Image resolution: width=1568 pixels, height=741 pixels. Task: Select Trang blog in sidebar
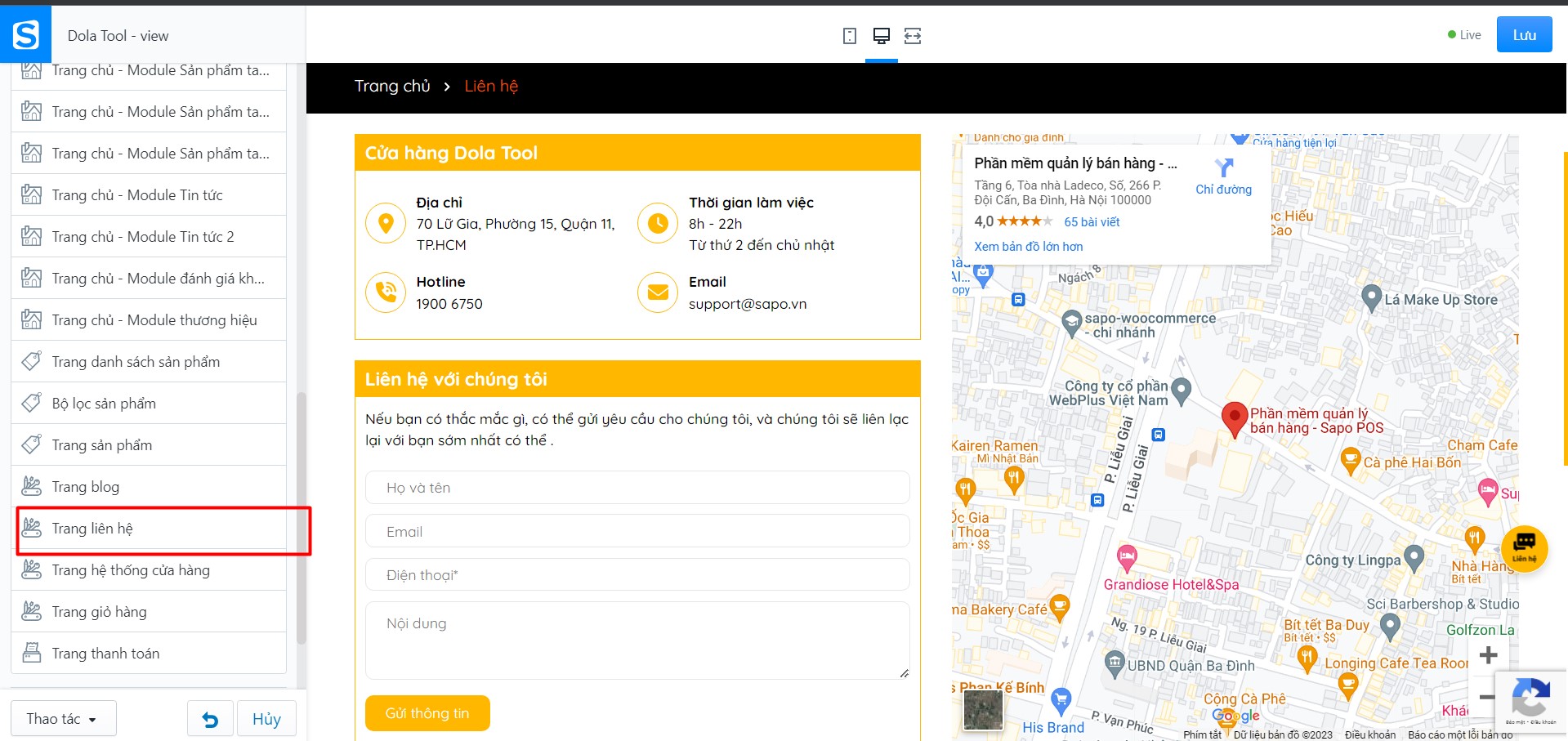[149, 487]
